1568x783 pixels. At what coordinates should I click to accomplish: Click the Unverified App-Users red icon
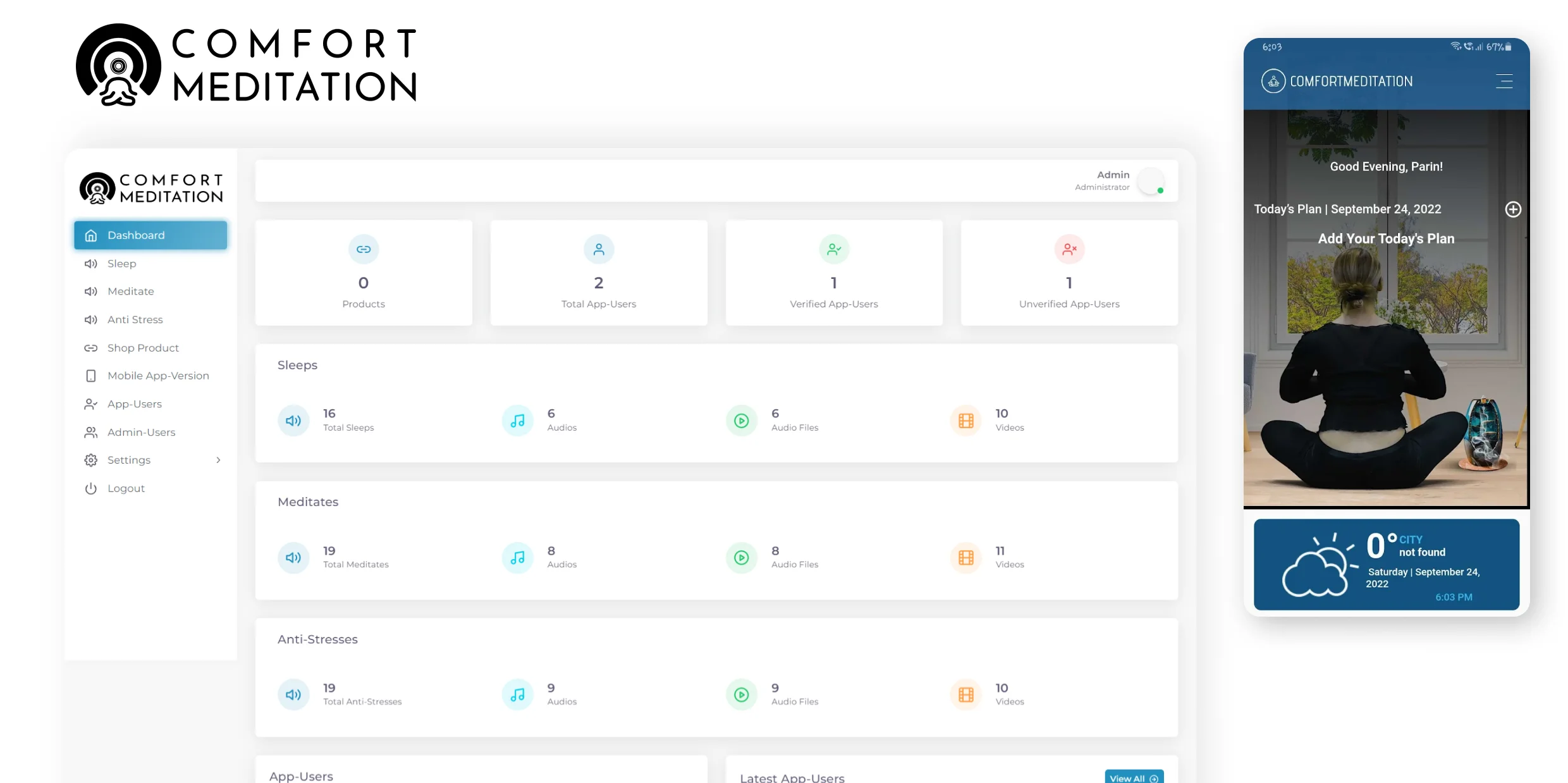point(1069,249)
